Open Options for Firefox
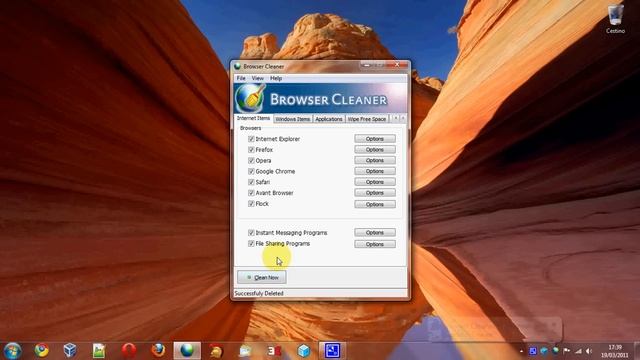The height and width of the screenshot is (360, 640). pos(375,150)
